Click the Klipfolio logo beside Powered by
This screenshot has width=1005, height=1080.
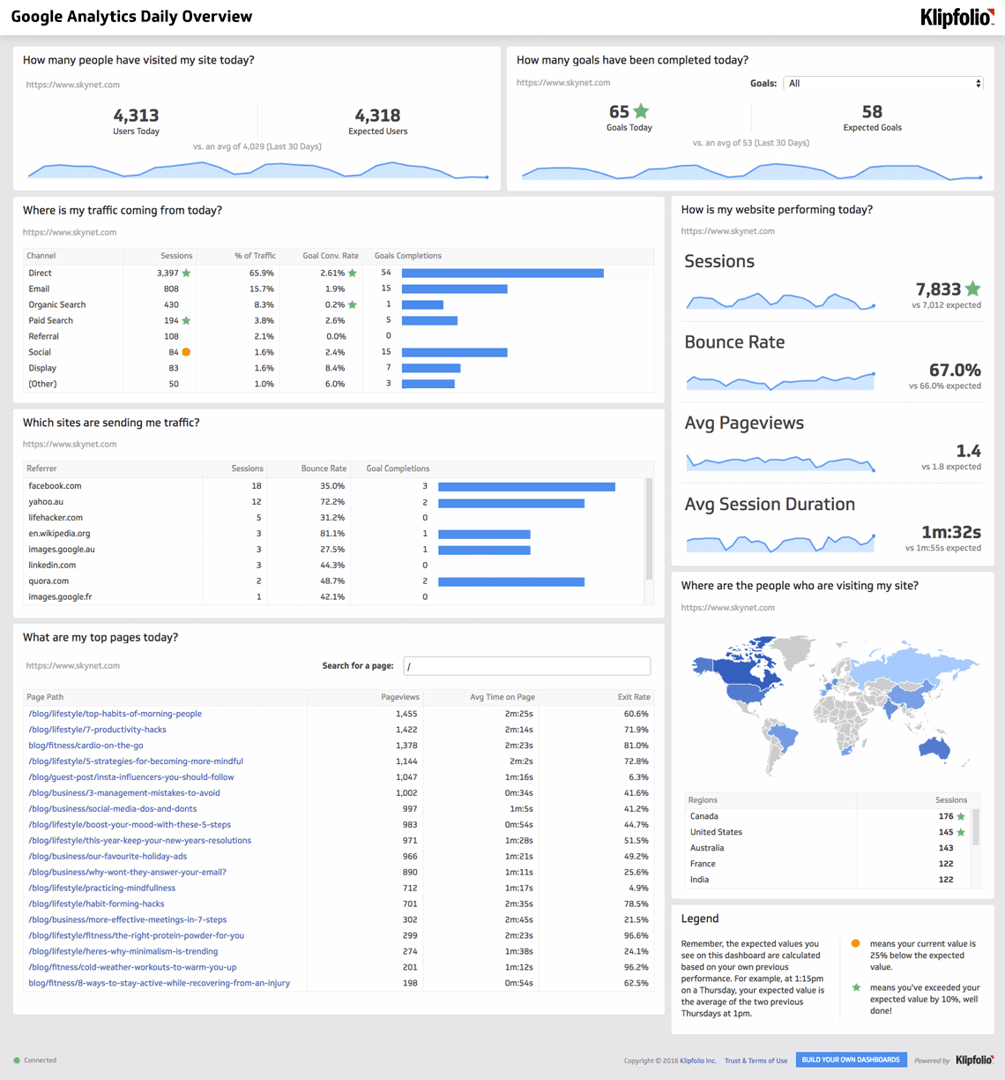pos(972,1059)
